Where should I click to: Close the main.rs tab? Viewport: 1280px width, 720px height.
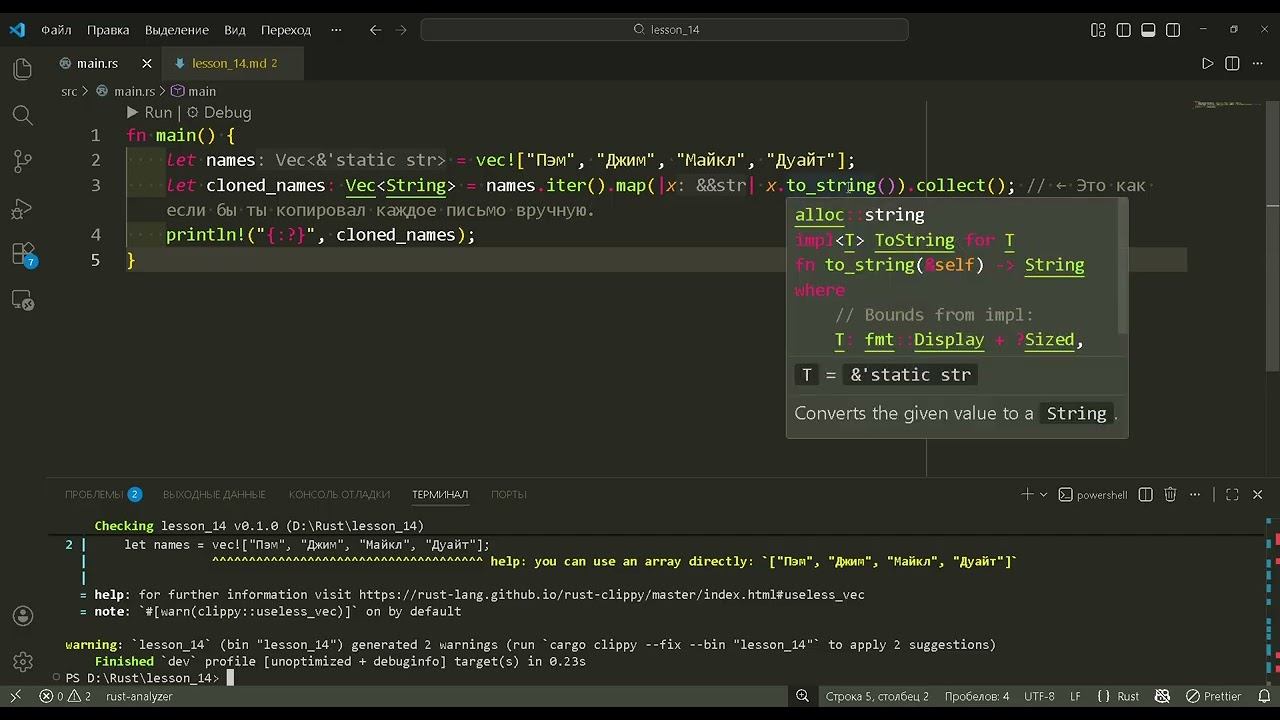click(147, 63)
